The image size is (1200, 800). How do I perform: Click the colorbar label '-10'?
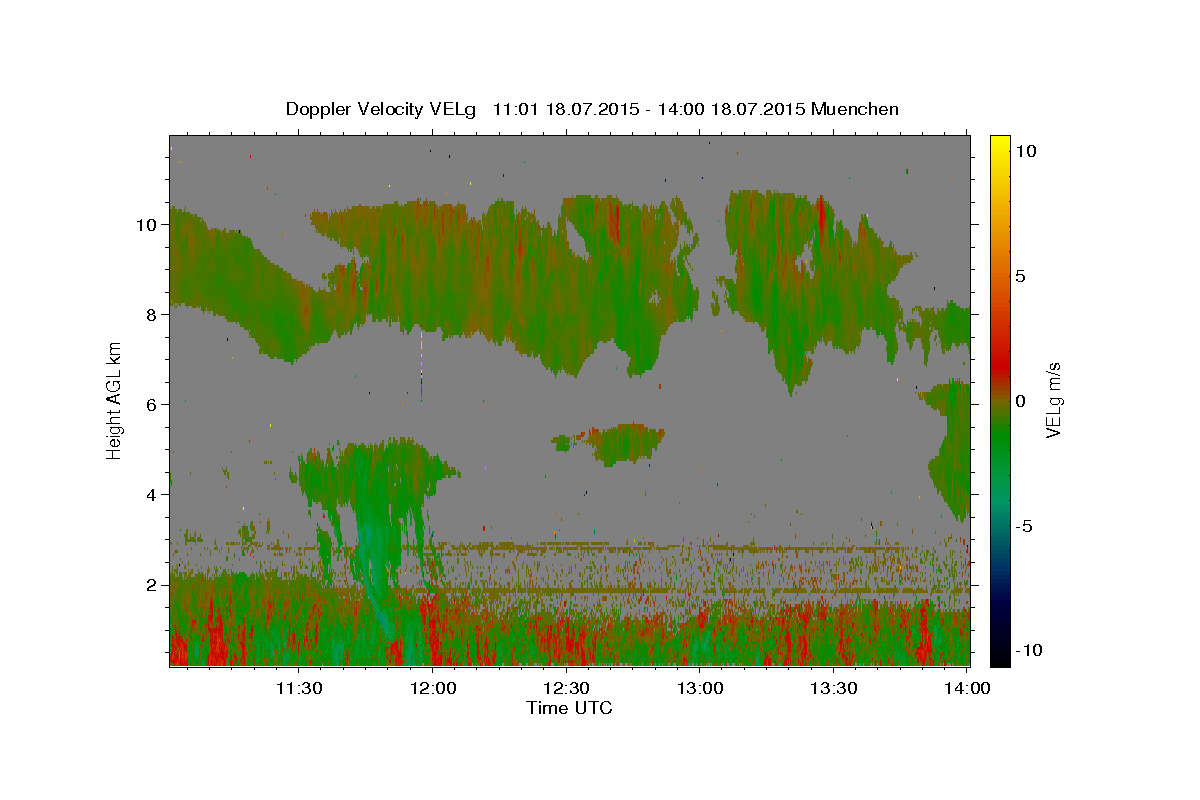click(x=1029, y=650)
